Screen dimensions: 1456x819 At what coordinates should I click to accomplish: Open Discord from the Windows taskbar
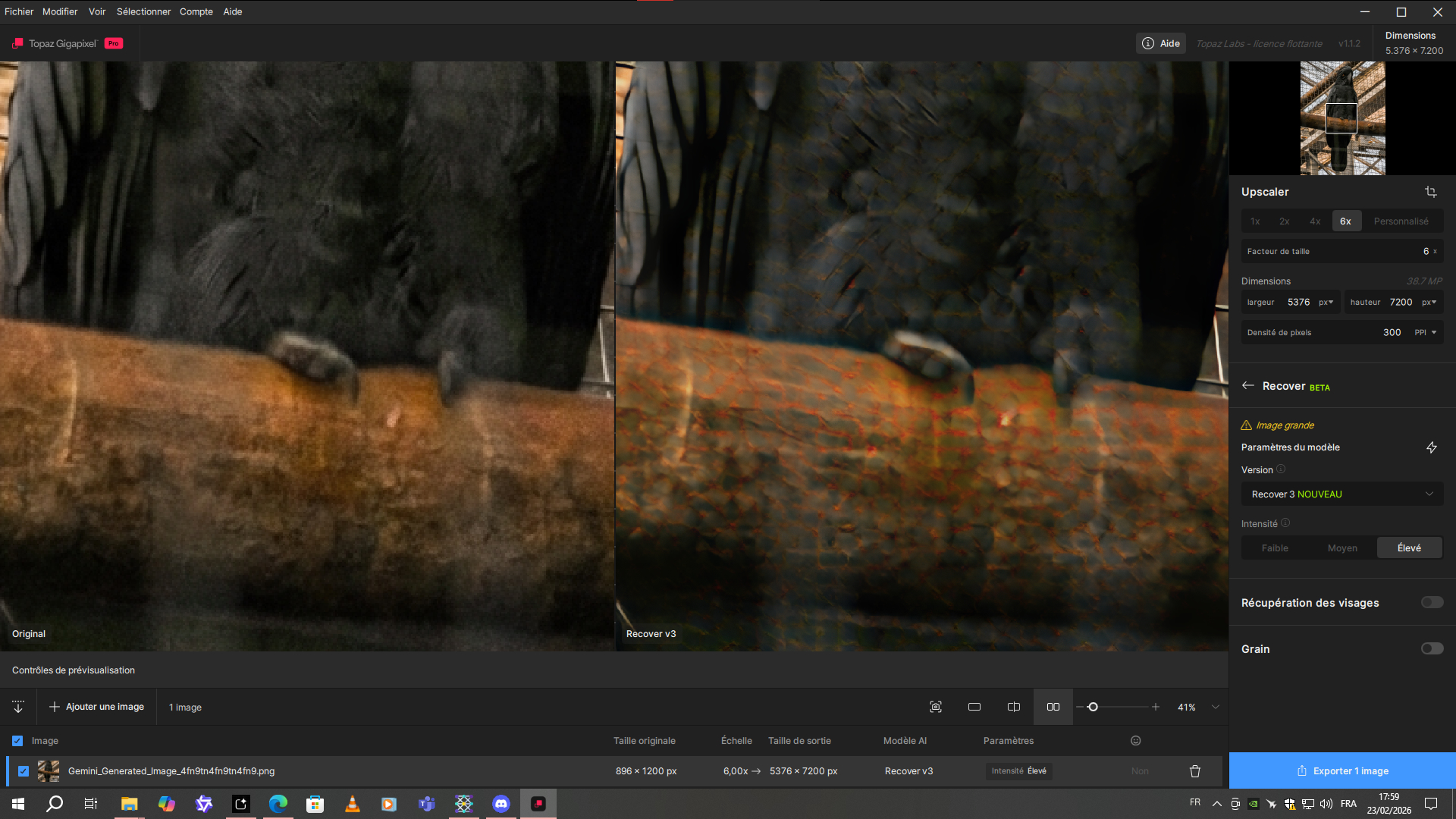tap(501, 804)
